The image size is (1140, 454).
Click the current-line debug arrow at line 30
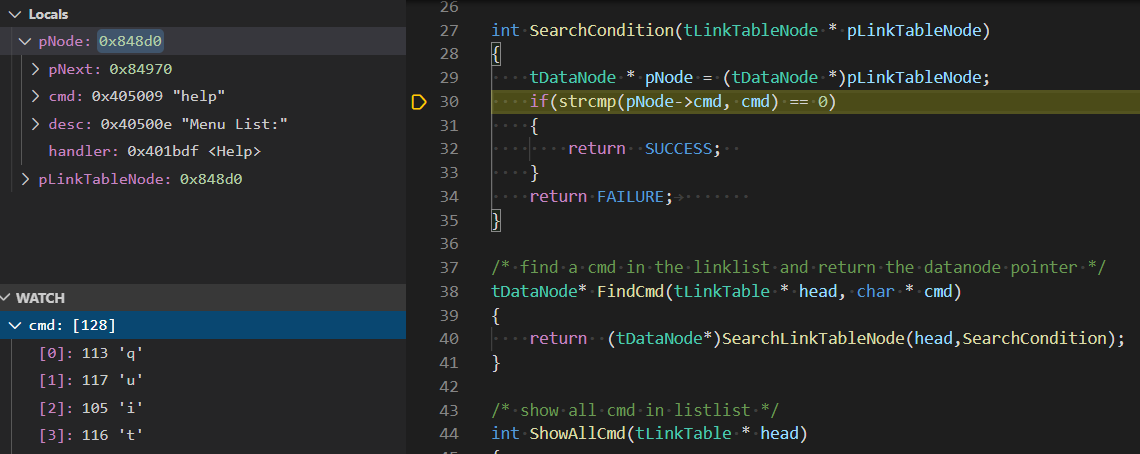coord(419,102)
